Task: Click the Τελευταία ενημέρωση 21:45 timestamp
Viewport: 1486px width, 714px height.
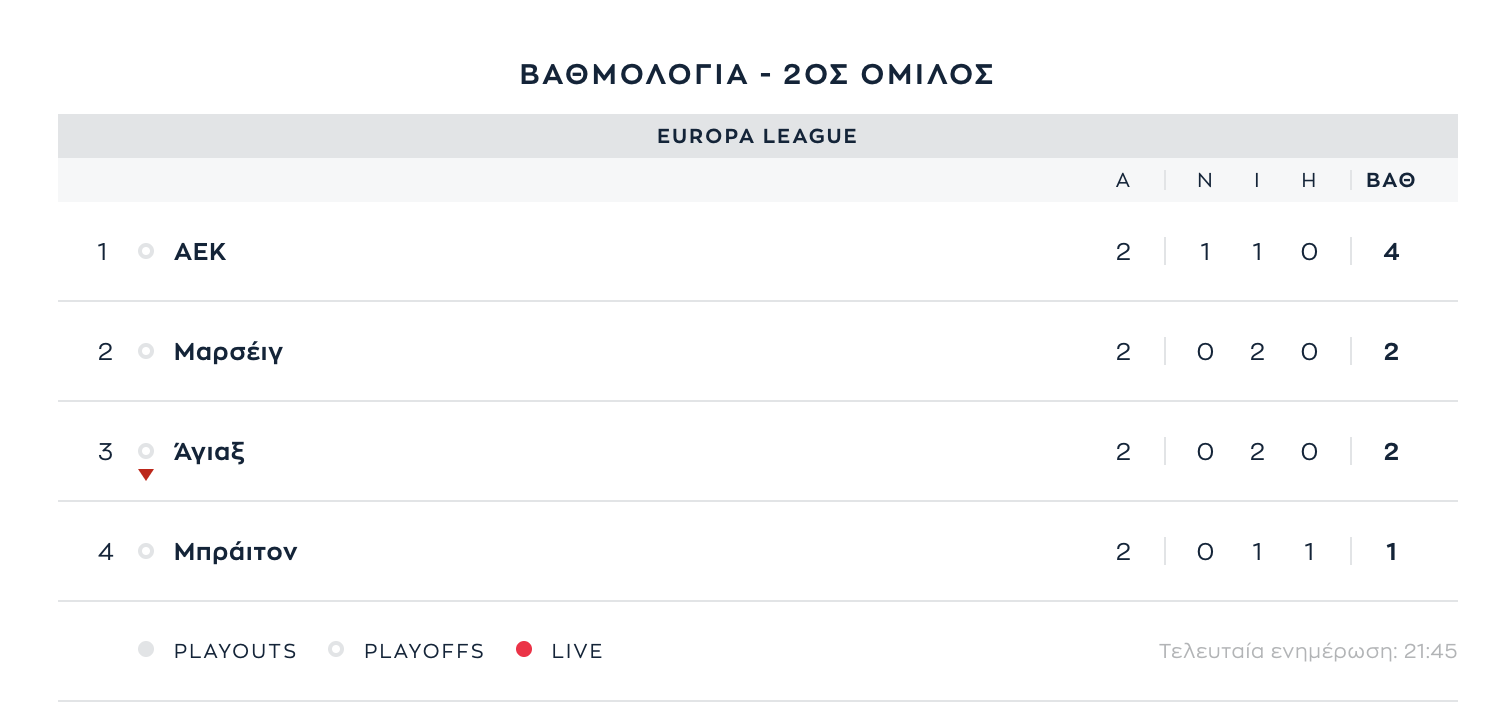Action: (x=1307, y=652)
